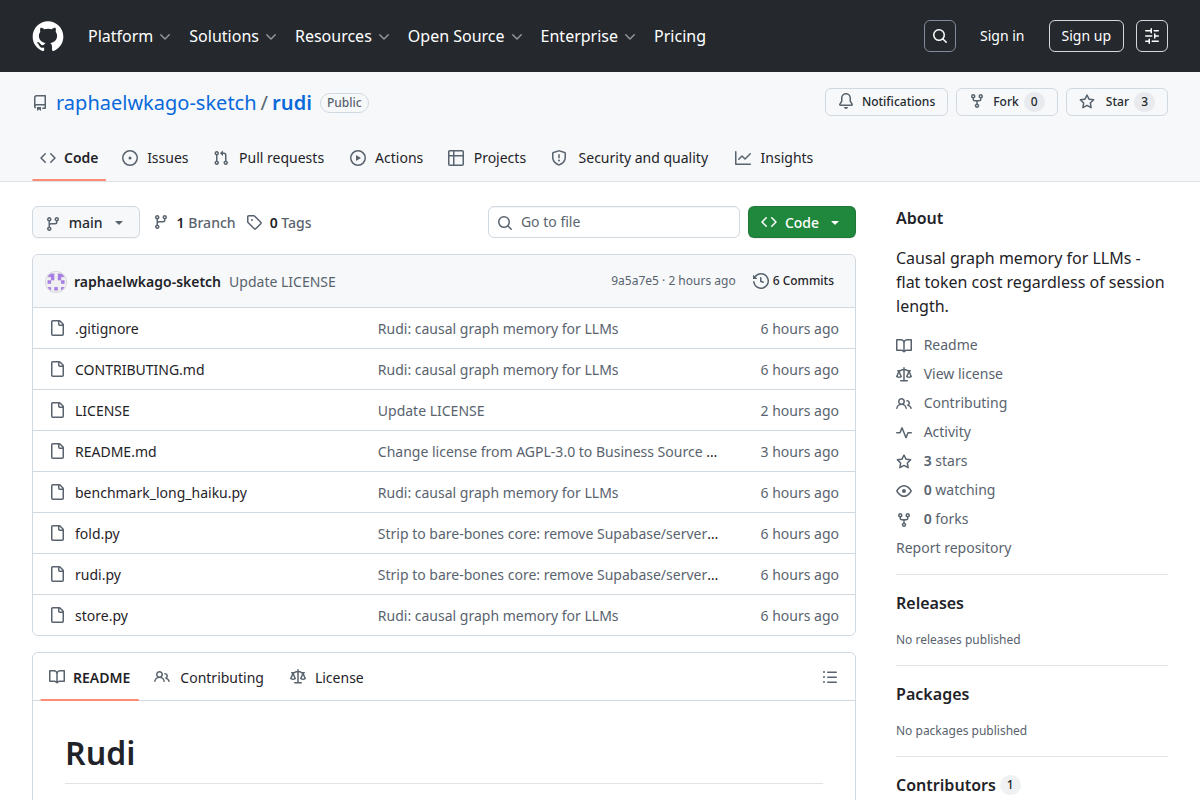The height and width of the screenshot is (800, 1200).
Task: Click the Sign up button
Action: pyautogui.click(x=1086, y=36)
